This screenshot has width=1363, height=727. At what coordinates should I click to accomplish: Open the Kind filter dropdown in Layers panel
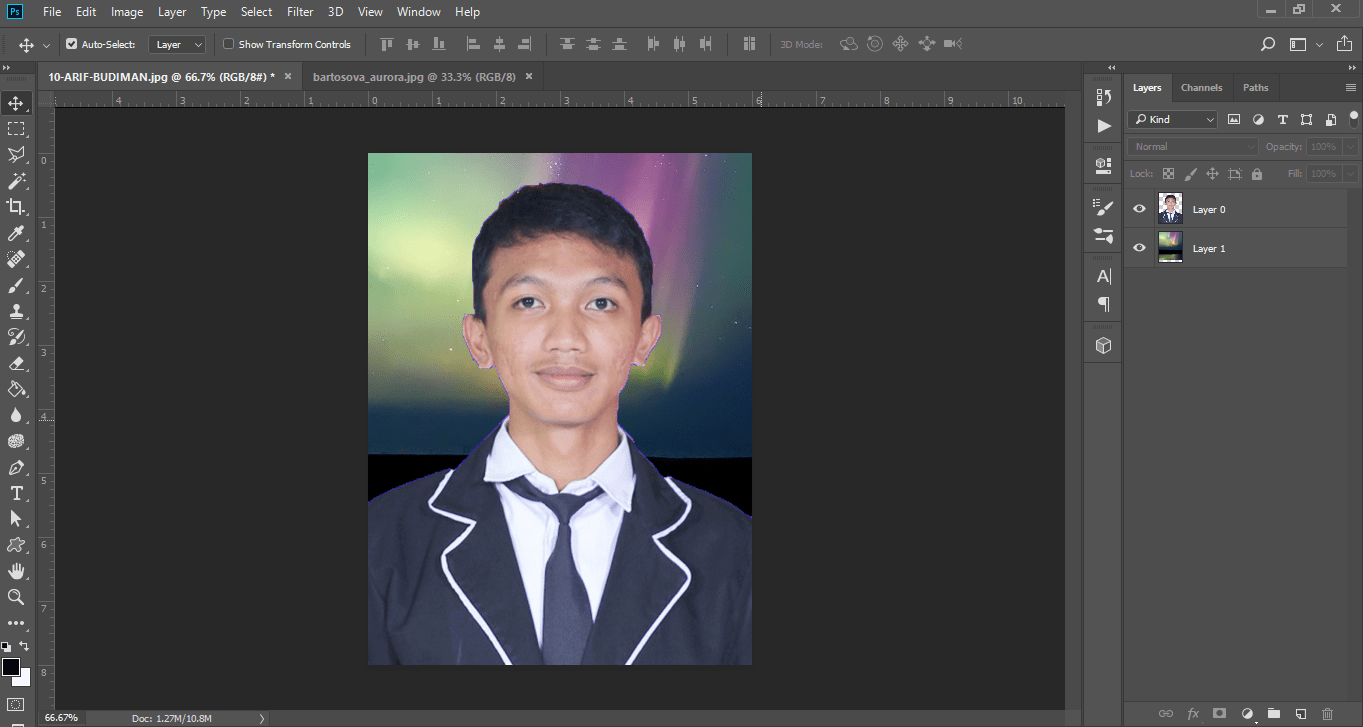tap(1171, 119)
